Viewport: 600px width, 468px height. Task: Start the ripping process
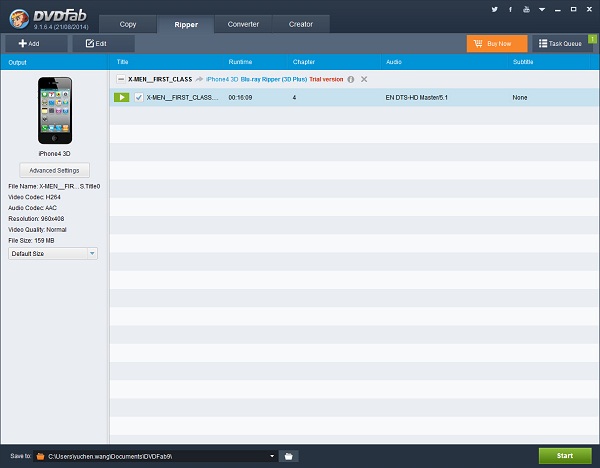coord(565,455)
